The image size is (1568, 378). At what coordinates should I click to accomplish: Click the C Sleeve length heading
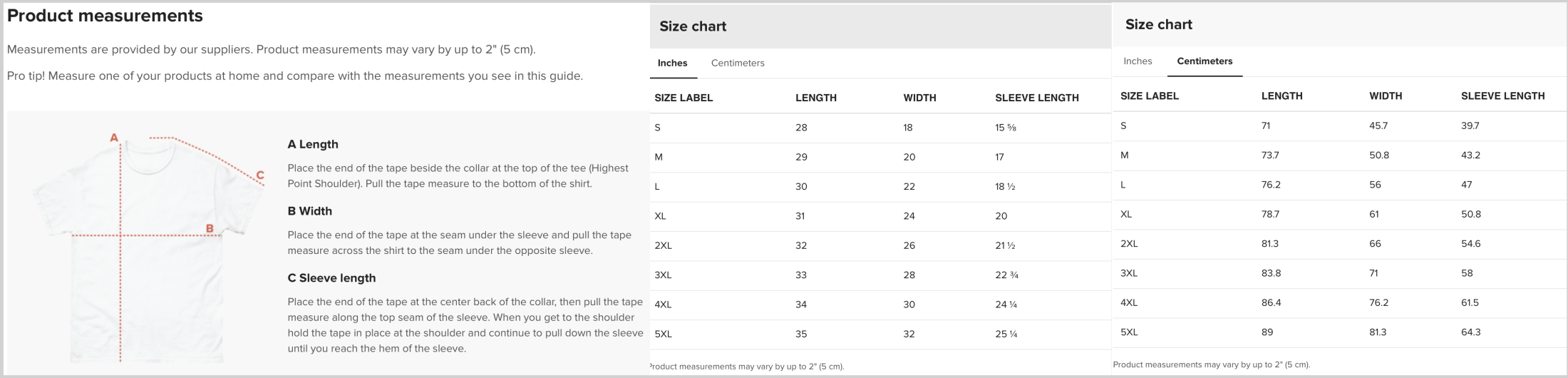pyautogui.click(x=331, y=278)
